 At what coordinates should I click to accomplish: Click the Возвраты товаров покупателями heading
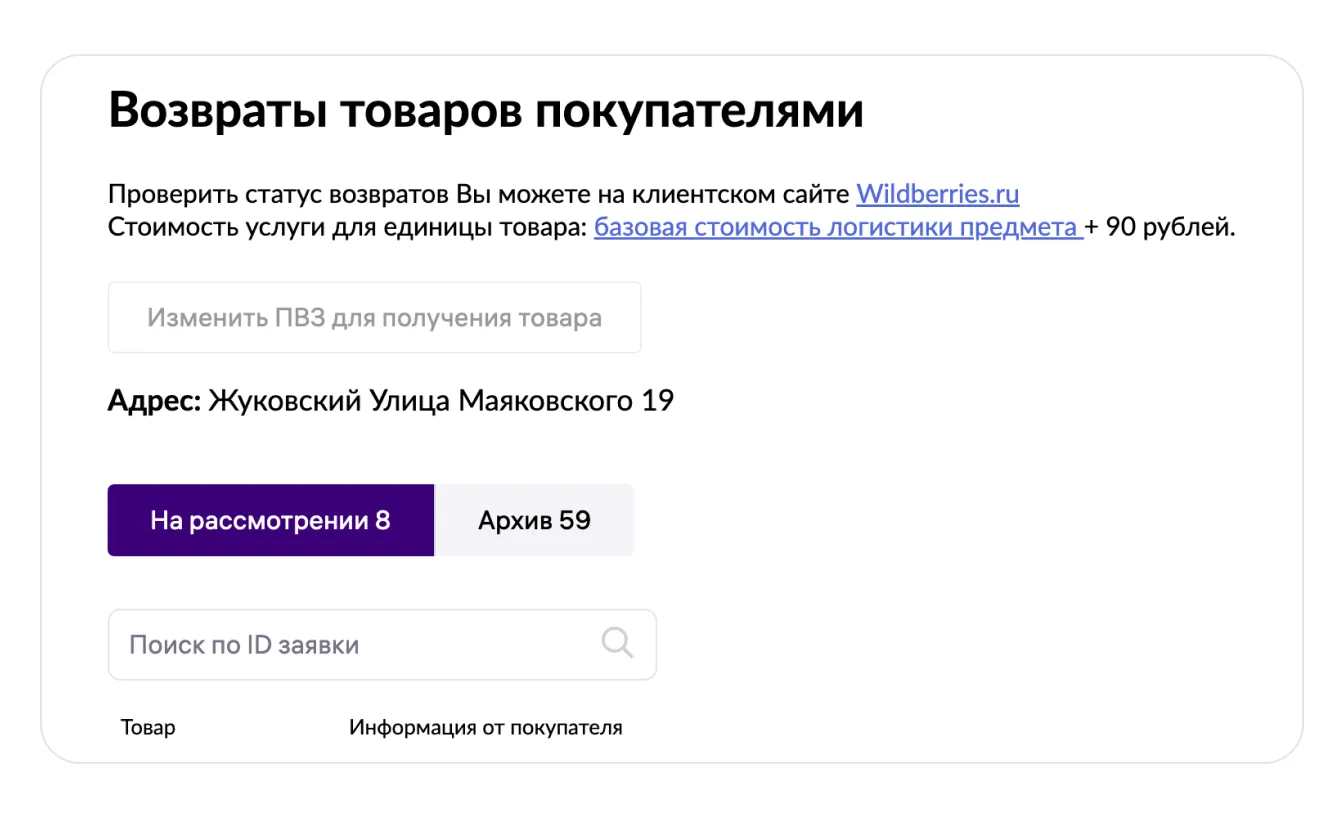(x=485, y=110)
